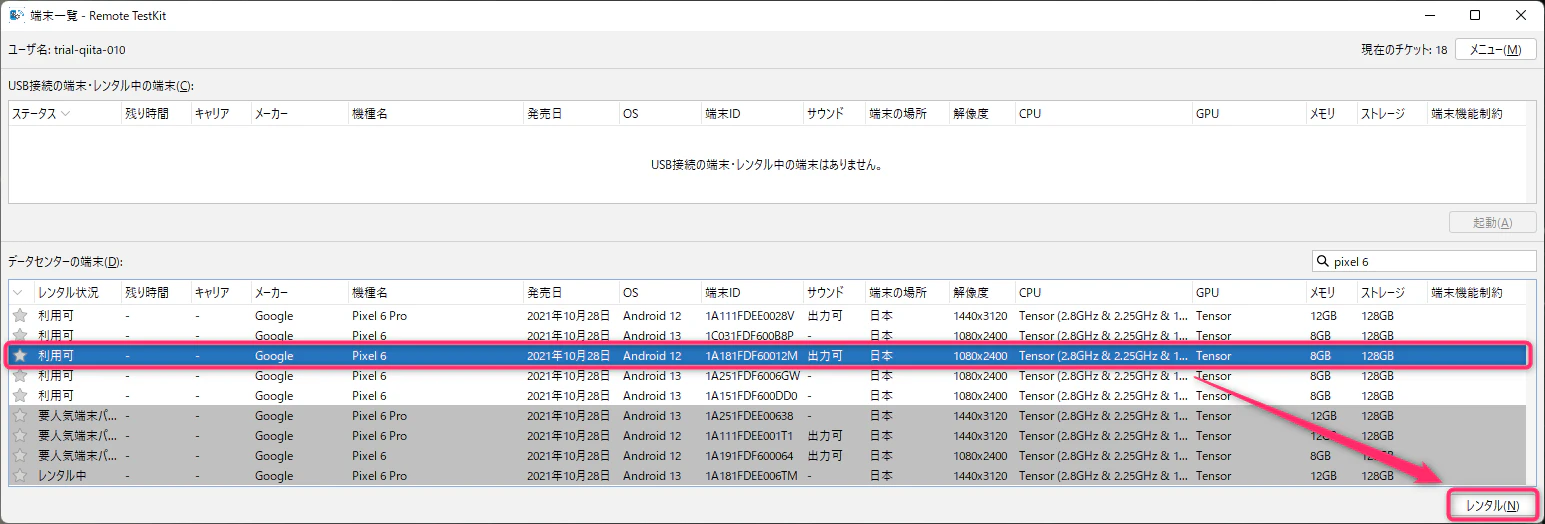Click the disabled 起動(A) launch button
1545x524 pixels.
point(1493,222)
